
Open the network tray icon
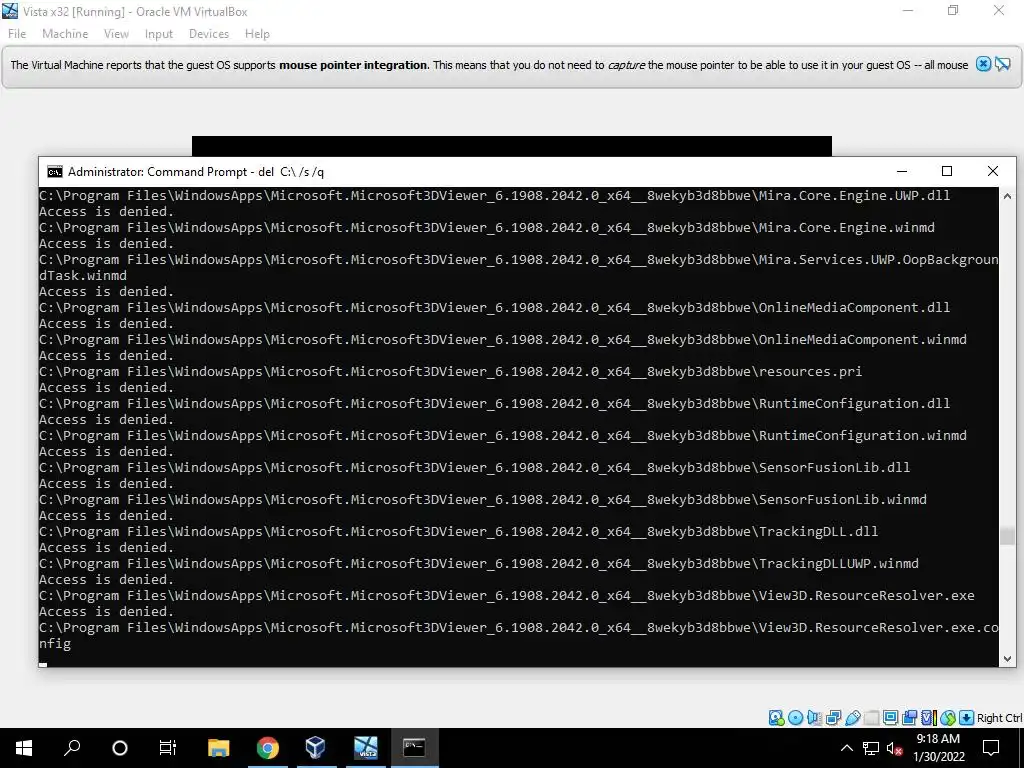coord(871,748)
